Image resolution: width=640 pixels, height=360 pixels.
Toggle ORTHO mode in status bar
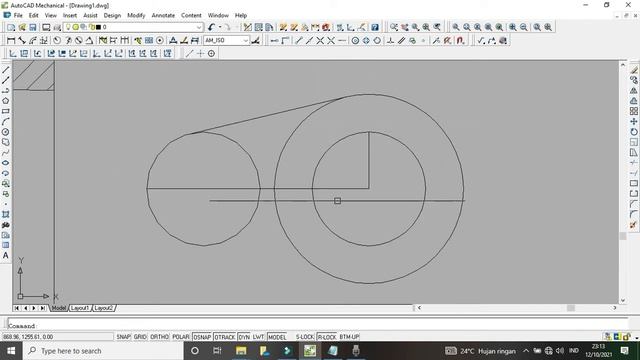pyautogui.click(x=159, y=337)
